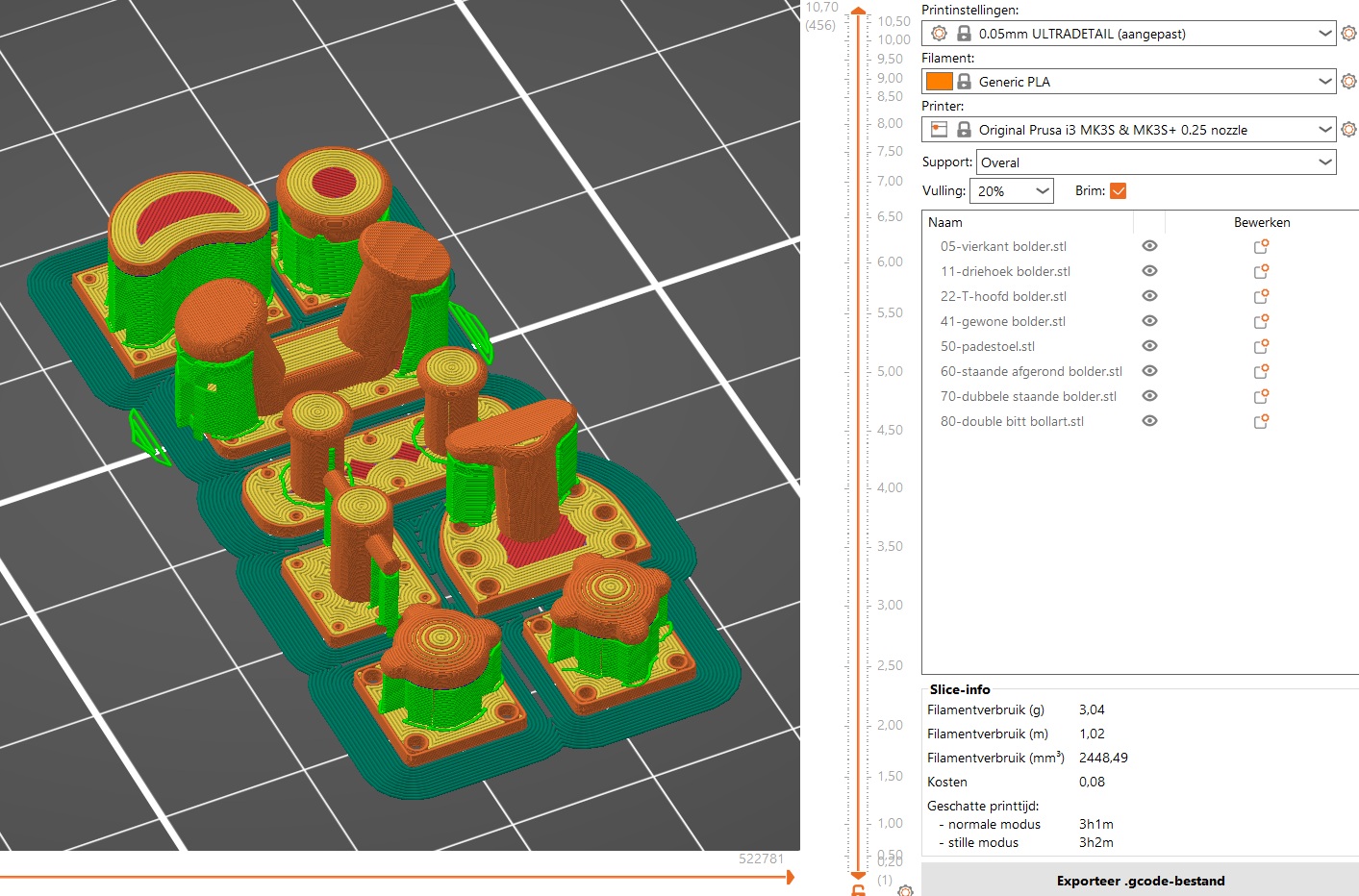Select 60-staande afgerond bolder.stl in list
The width and height of the screenshot is (1359, 896).
pyautogui.click(x=1031, y=371)
